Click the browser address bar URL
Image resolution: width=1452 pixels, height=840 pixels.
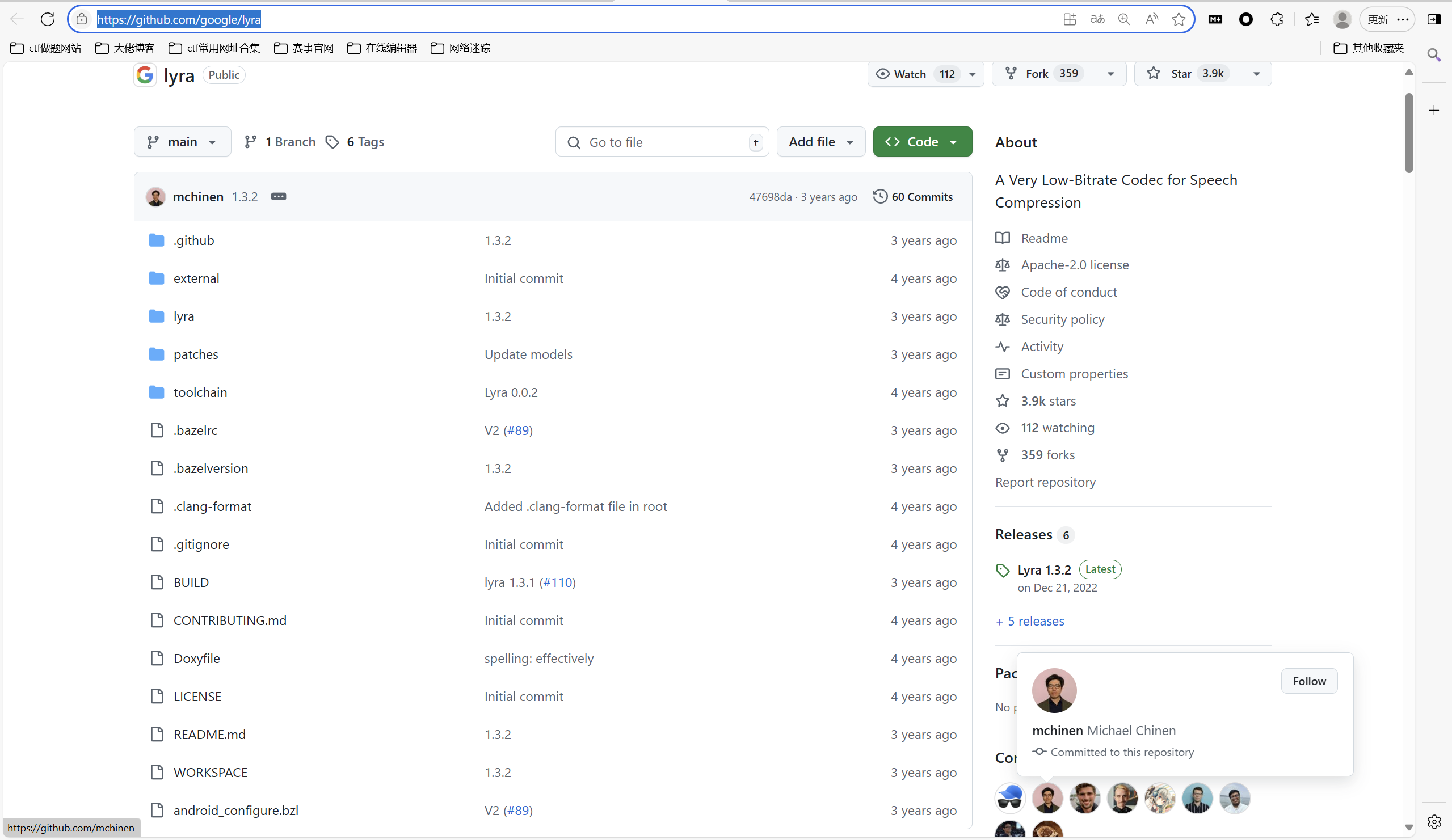coord(179,20)
